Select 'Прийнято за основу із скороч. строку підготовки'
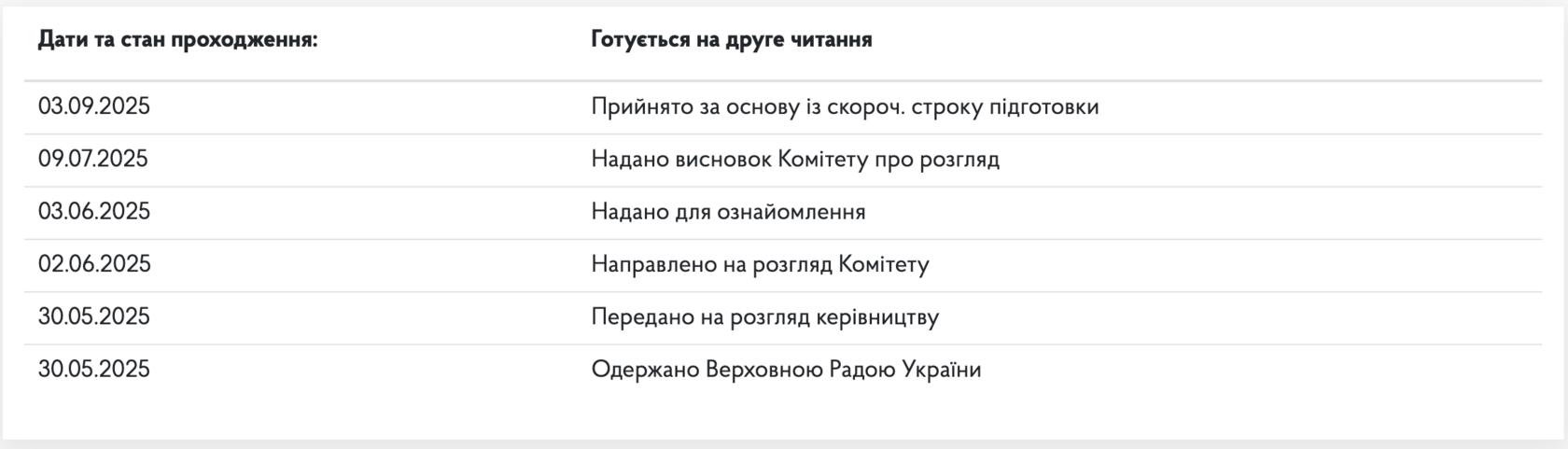1568x449 pixels. tap(846, 107)
